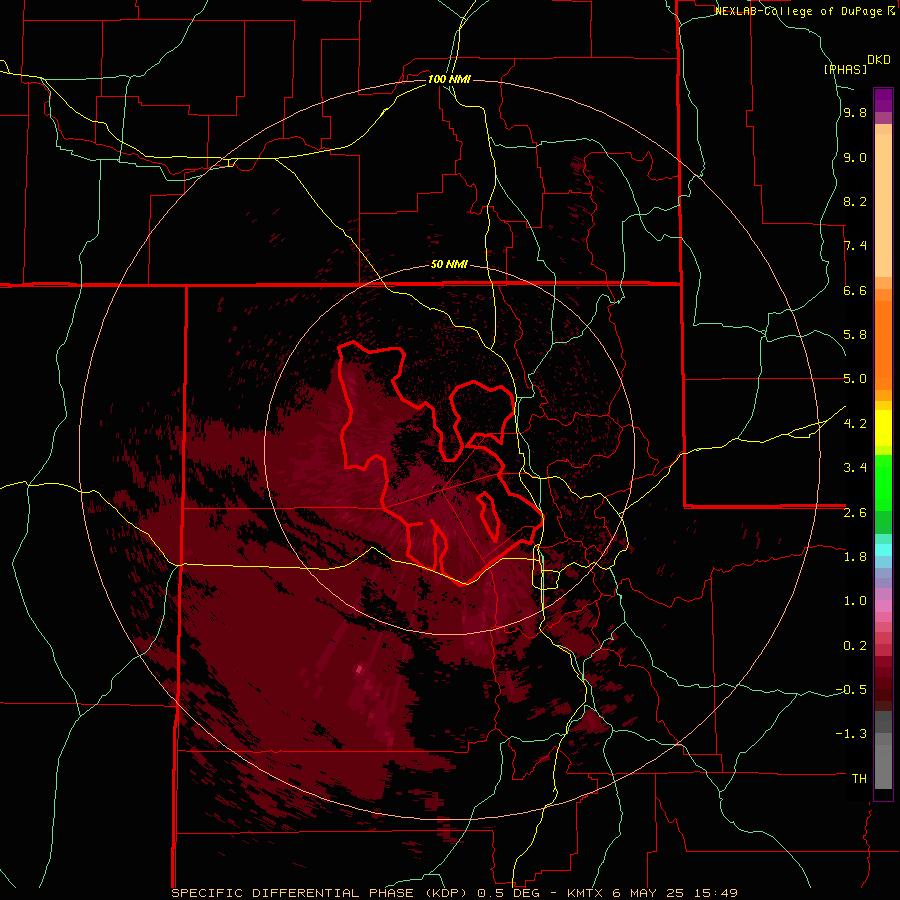Click the 5.0 scale value
This screenshot has width=900, height=900.
[x=855, y=379]
